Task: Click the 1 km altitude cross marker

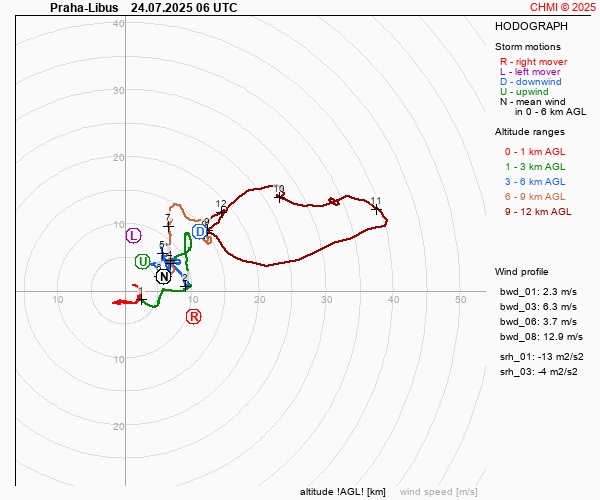Action: [x=142, y=299]
